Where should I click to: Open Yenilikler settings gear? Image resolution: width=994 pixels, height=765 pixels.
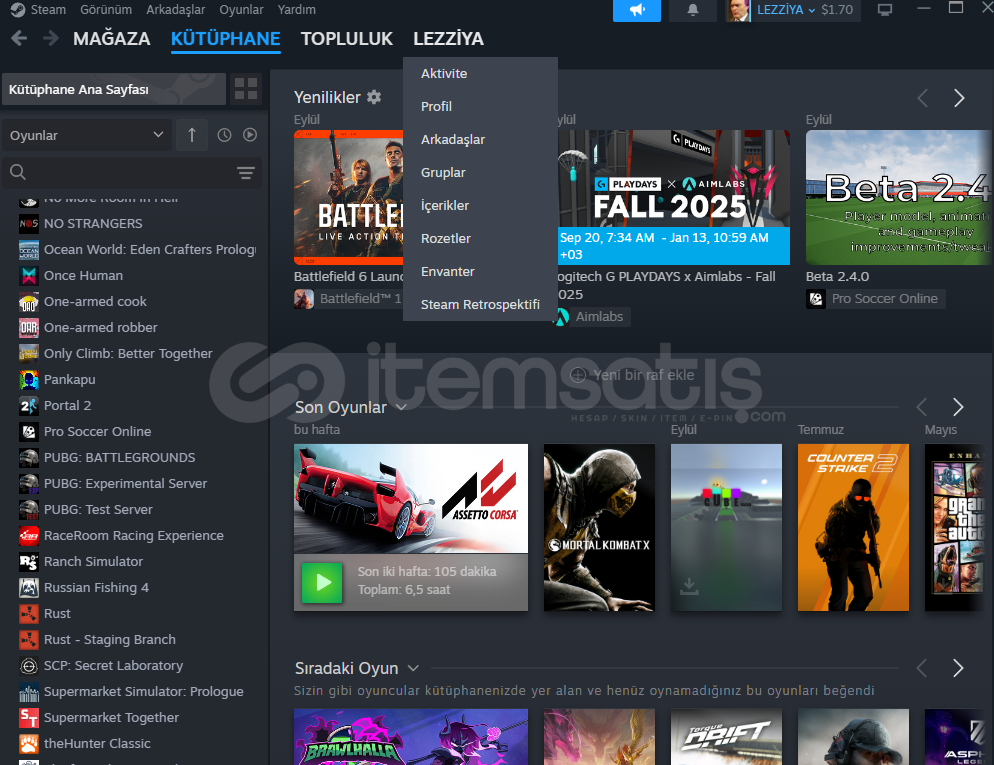pyautogui.click(x=374, y=97)
